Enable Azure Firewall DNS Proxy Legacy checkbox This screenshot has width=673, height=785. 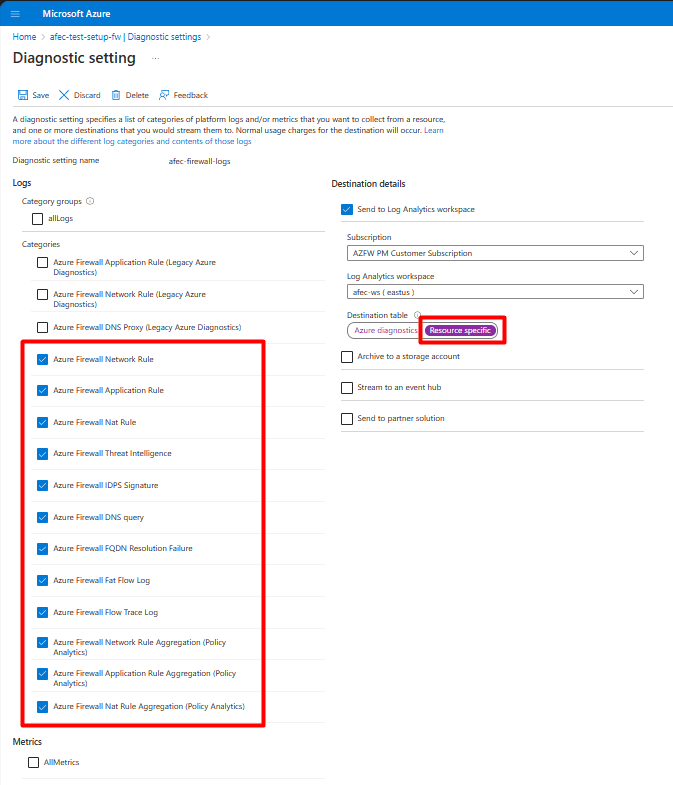pyautogui.click(x=43, y=327)
